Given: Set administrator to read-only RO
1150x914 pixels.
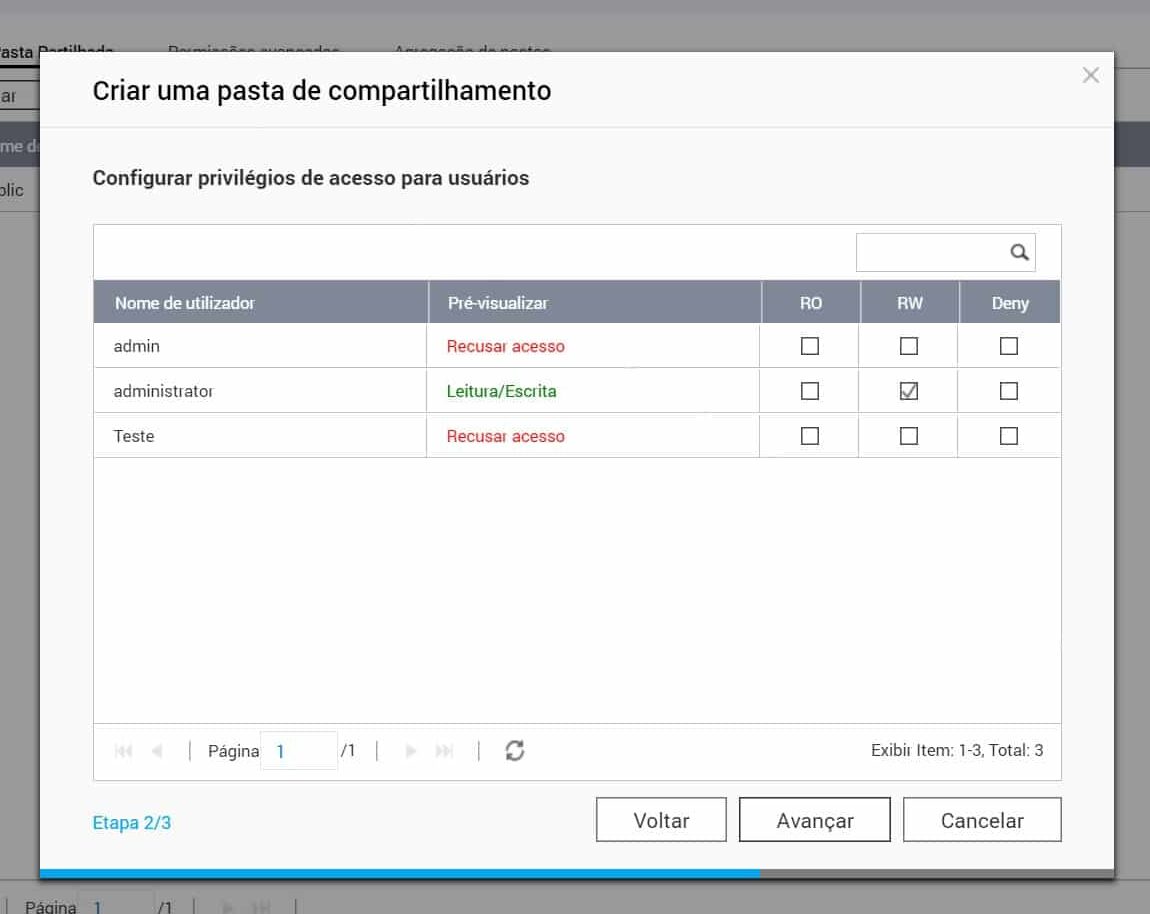Looking at the screenshot, I should (x=810, y=391).
